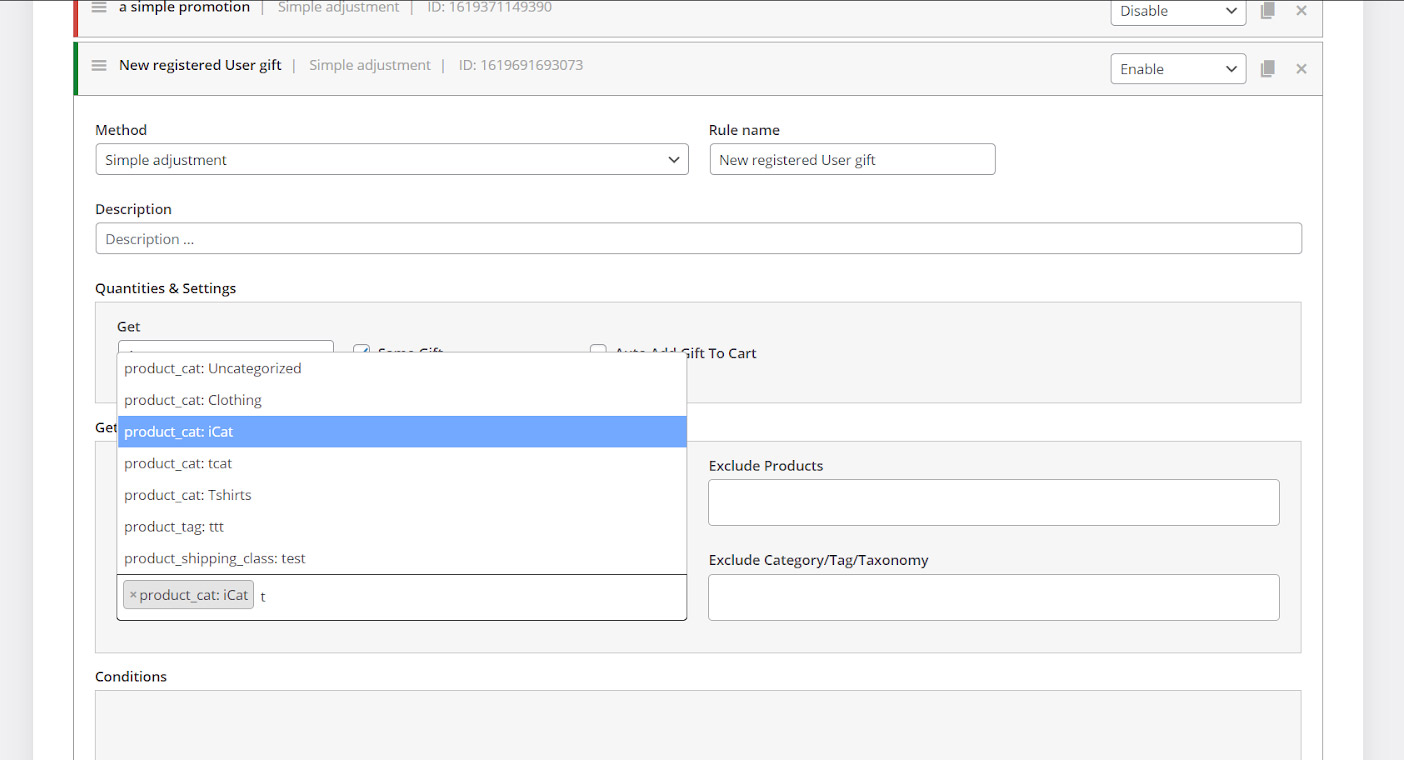Toggle the Auto Add Gift To Cart checkbox

coord(598,351)
